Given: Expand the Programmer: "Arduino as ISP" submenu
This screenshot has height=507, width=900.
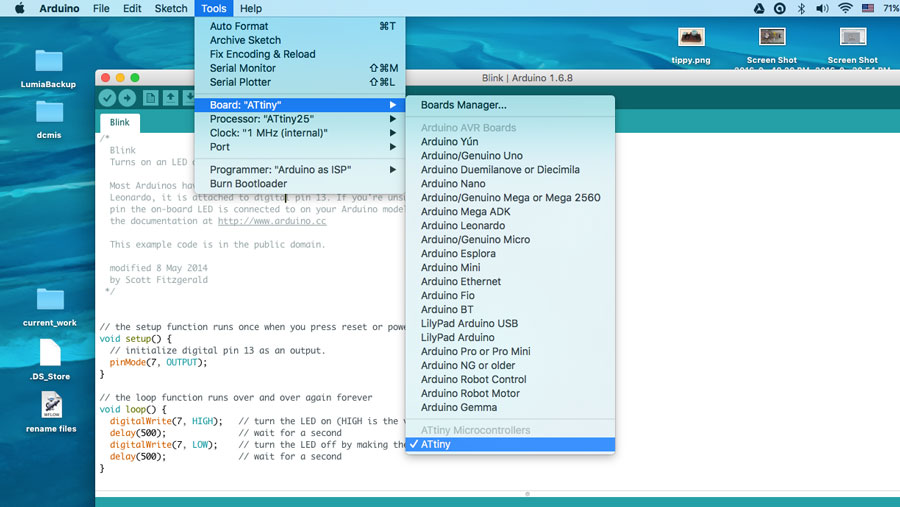Looking at the screenshot, I should (300, 170).
